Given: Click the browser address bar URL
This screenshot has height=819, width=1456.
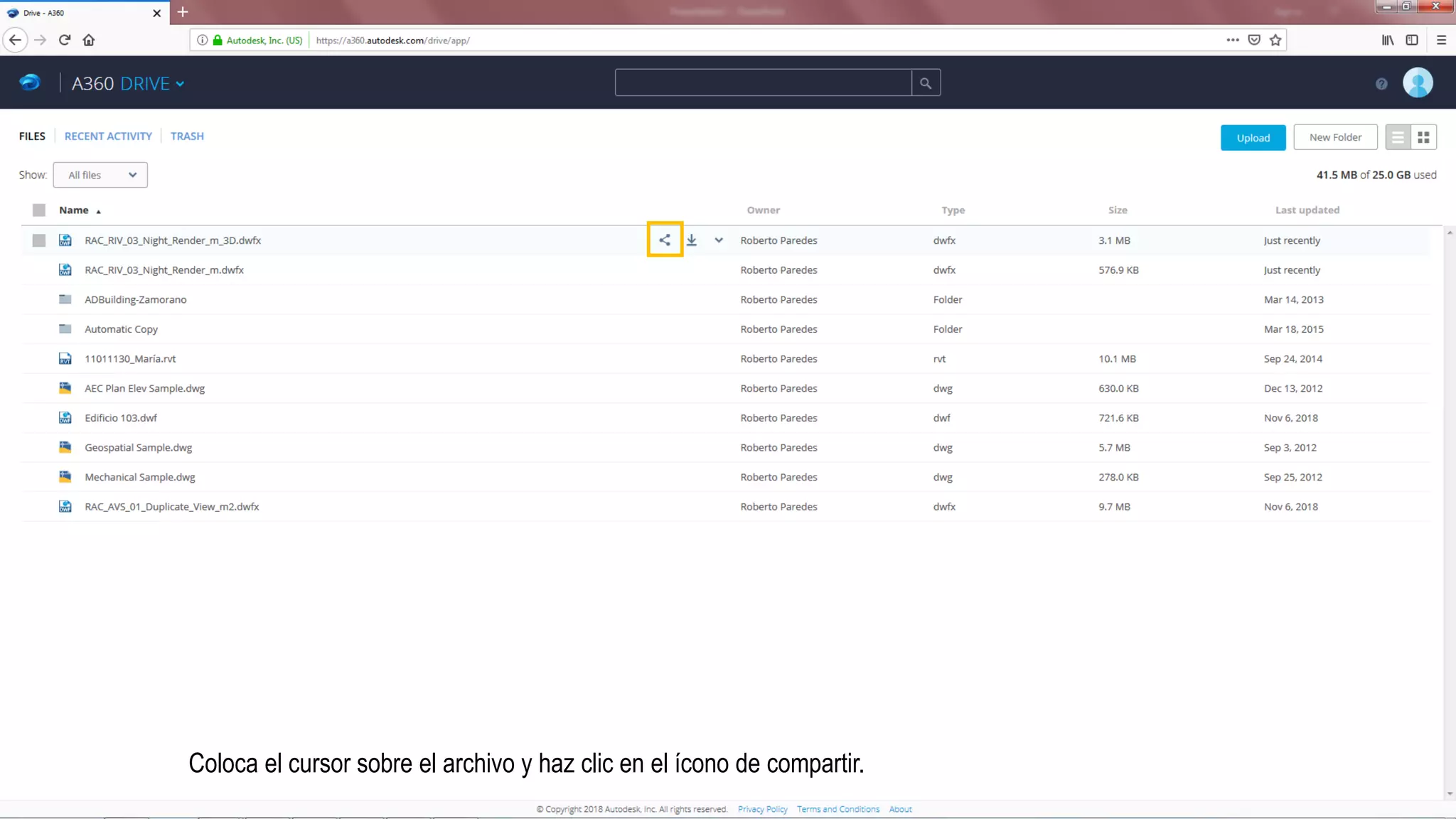Looking at the screenshot, I should 392,41.
